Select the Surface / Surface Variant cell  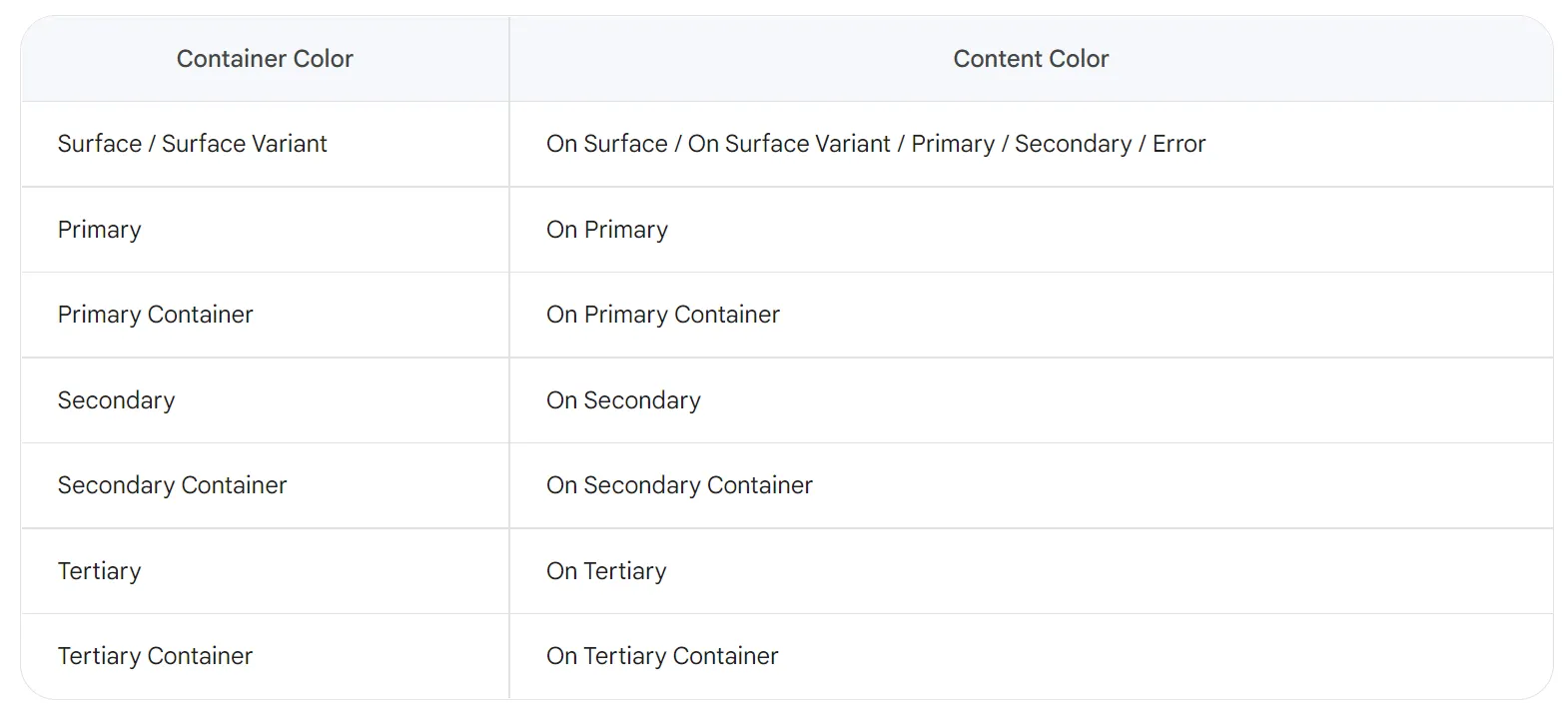pos(192,144)
